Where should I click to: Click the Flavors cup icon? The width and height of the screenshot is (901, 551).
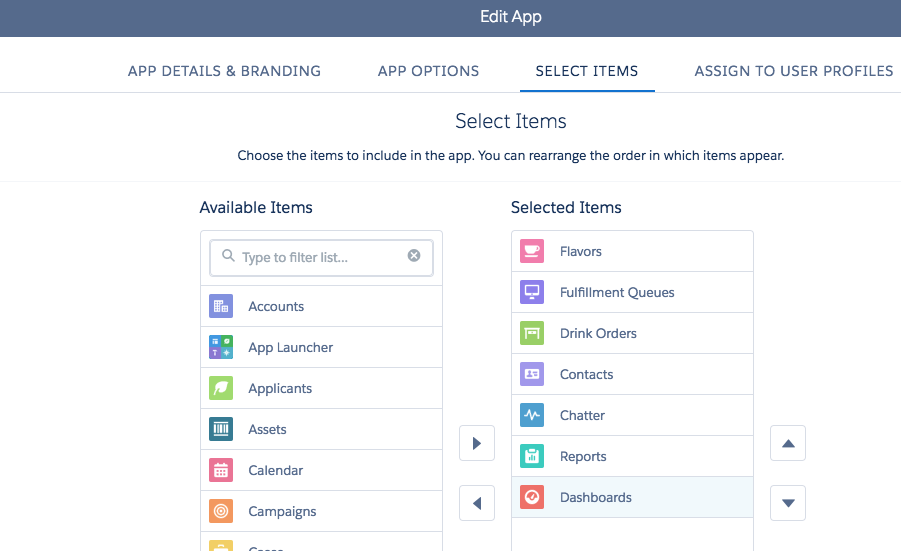(x=532, y=251)
